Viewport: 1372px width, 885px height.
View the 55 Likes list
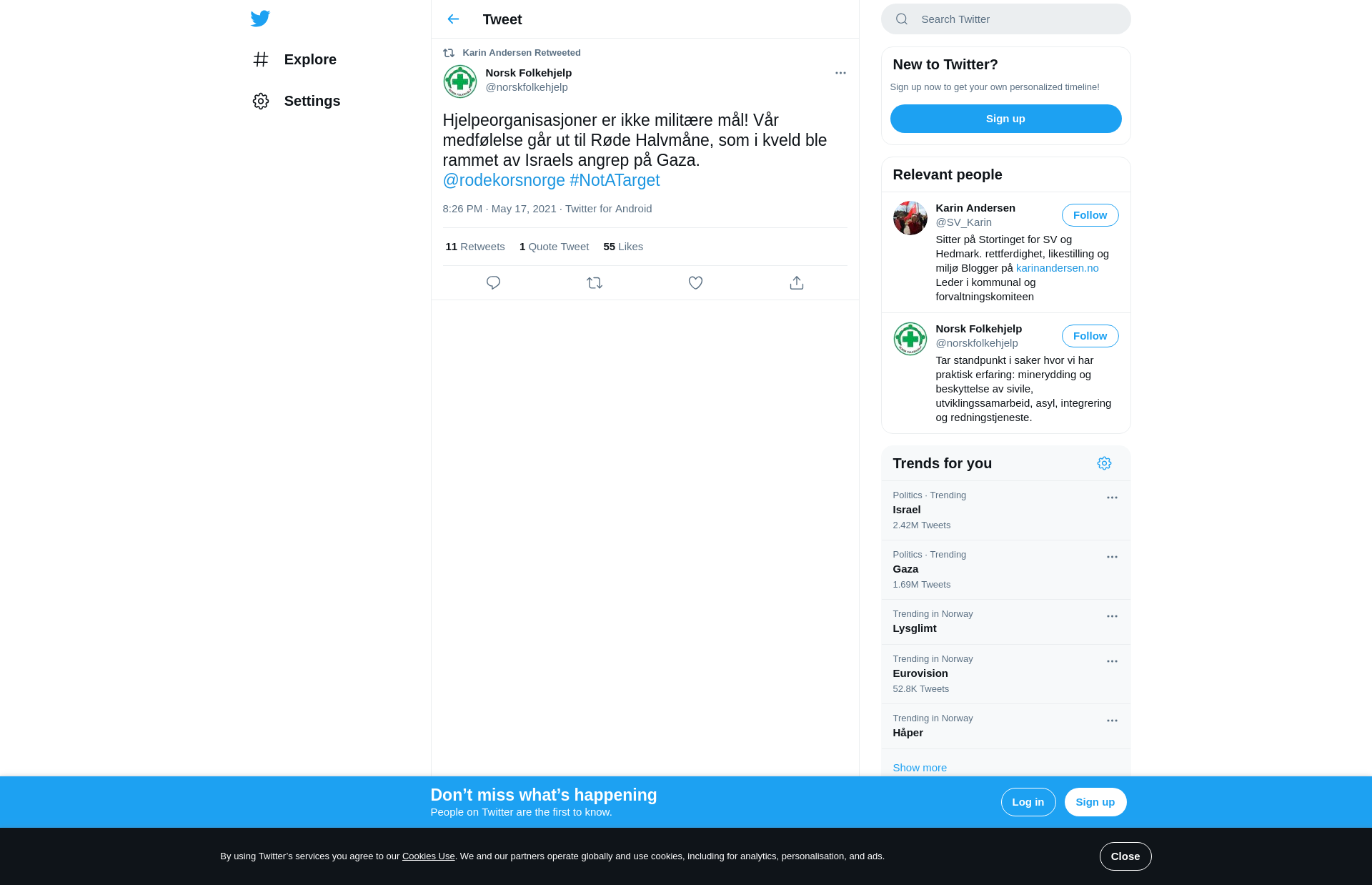[x=623, y=247]
